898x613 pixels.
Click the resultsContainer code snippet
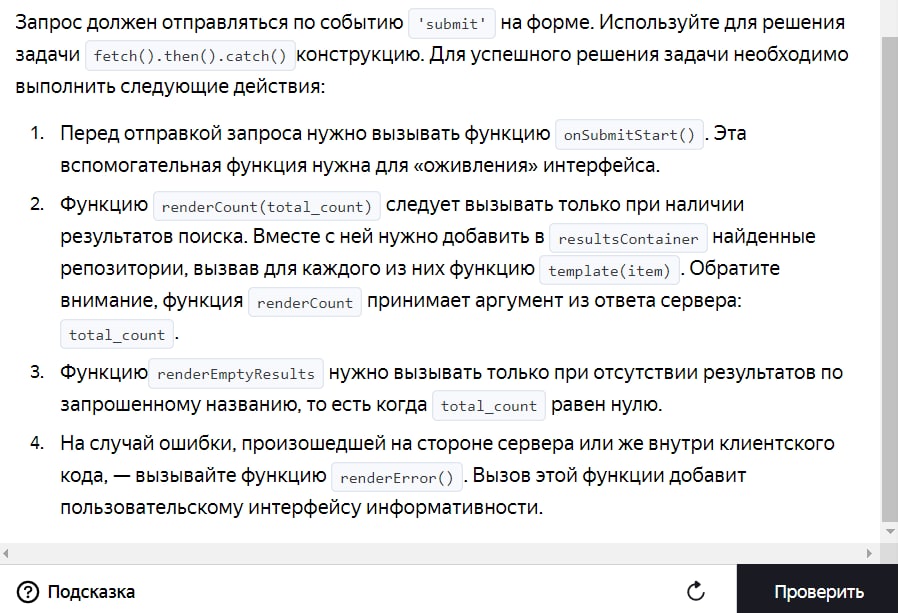[630, 239]
